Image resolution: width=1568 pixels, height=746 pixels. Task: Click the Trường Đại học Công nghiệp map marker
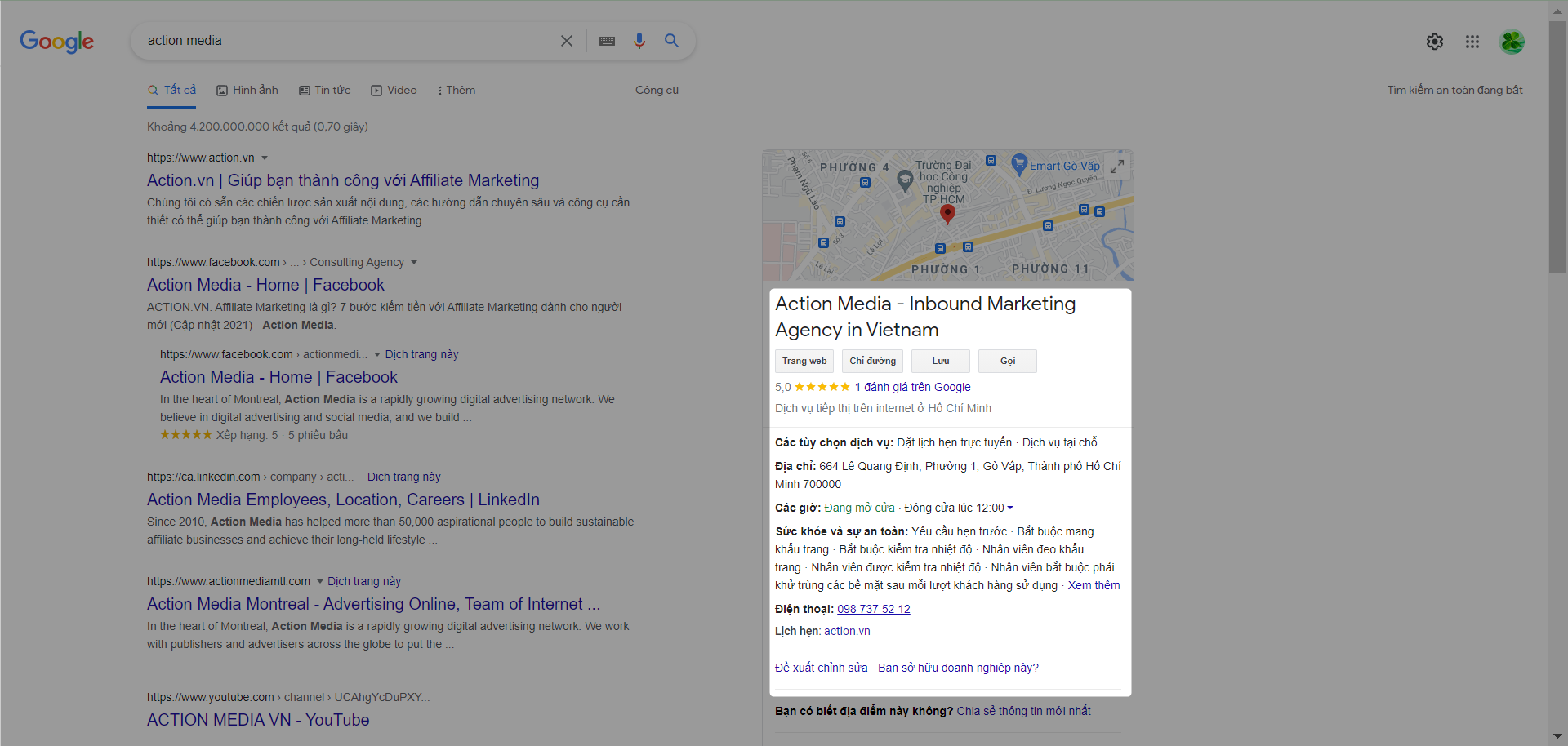coord(905,180)
